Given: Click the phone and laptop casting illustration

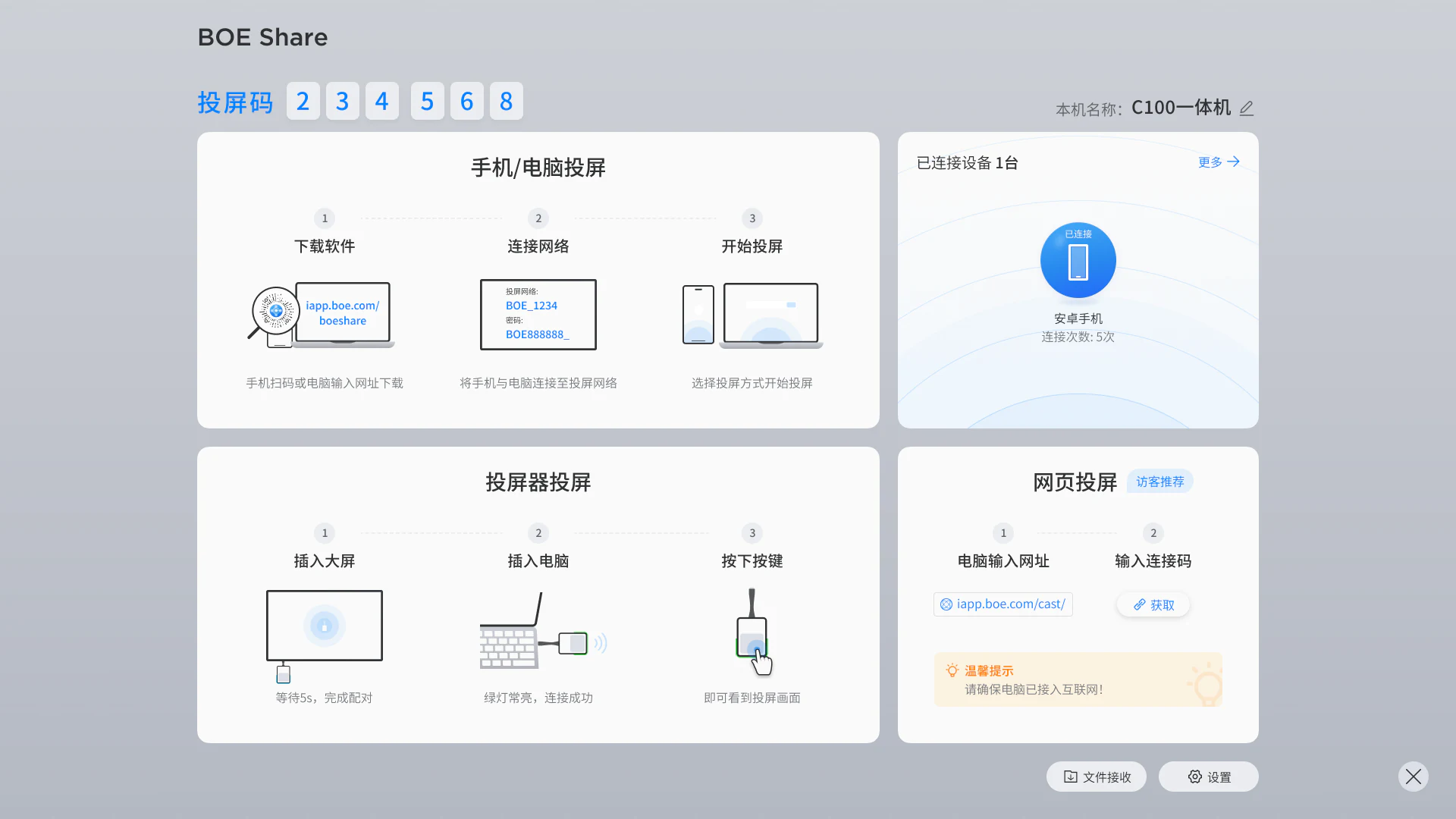Looking at the screenshot, I should tap(752, 315).
